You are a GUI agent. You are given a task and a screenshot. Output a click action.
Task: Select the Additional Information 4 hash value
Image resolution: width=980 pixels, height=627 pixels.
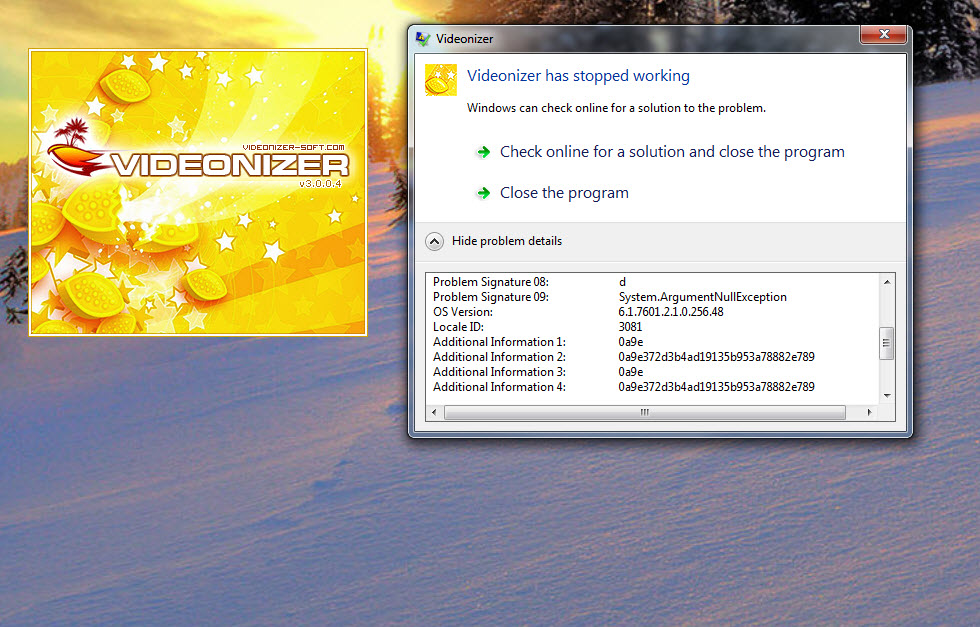tap(716, 387)
